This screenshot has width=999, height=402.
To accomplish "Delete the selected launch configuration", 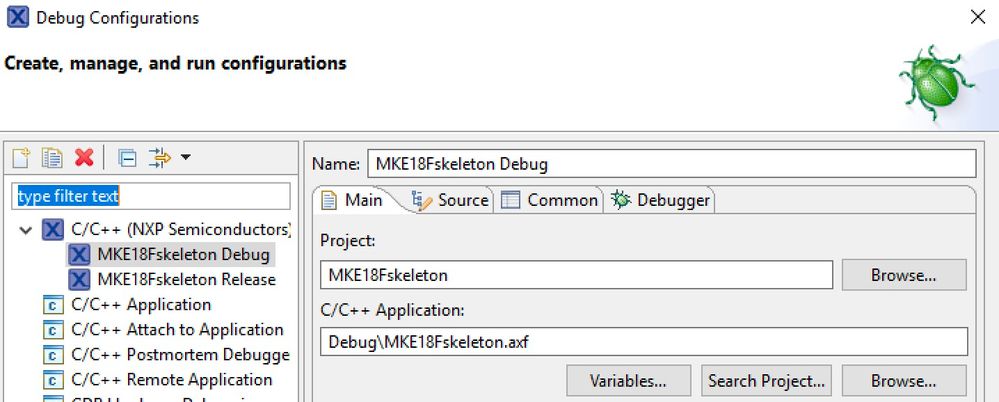I will click(84, 158).
